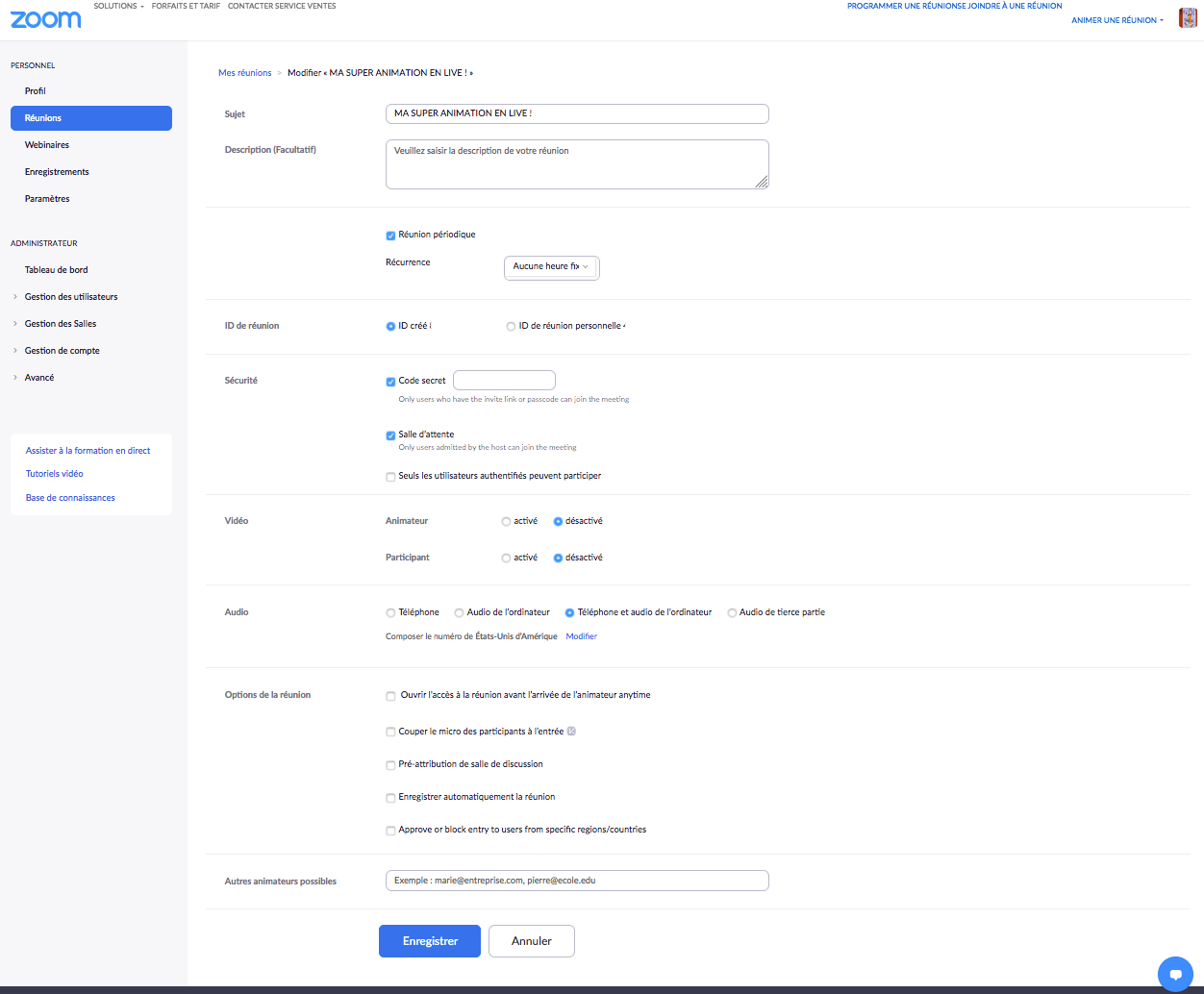Select Audio de l'ordinateur option

click(459, 613)
